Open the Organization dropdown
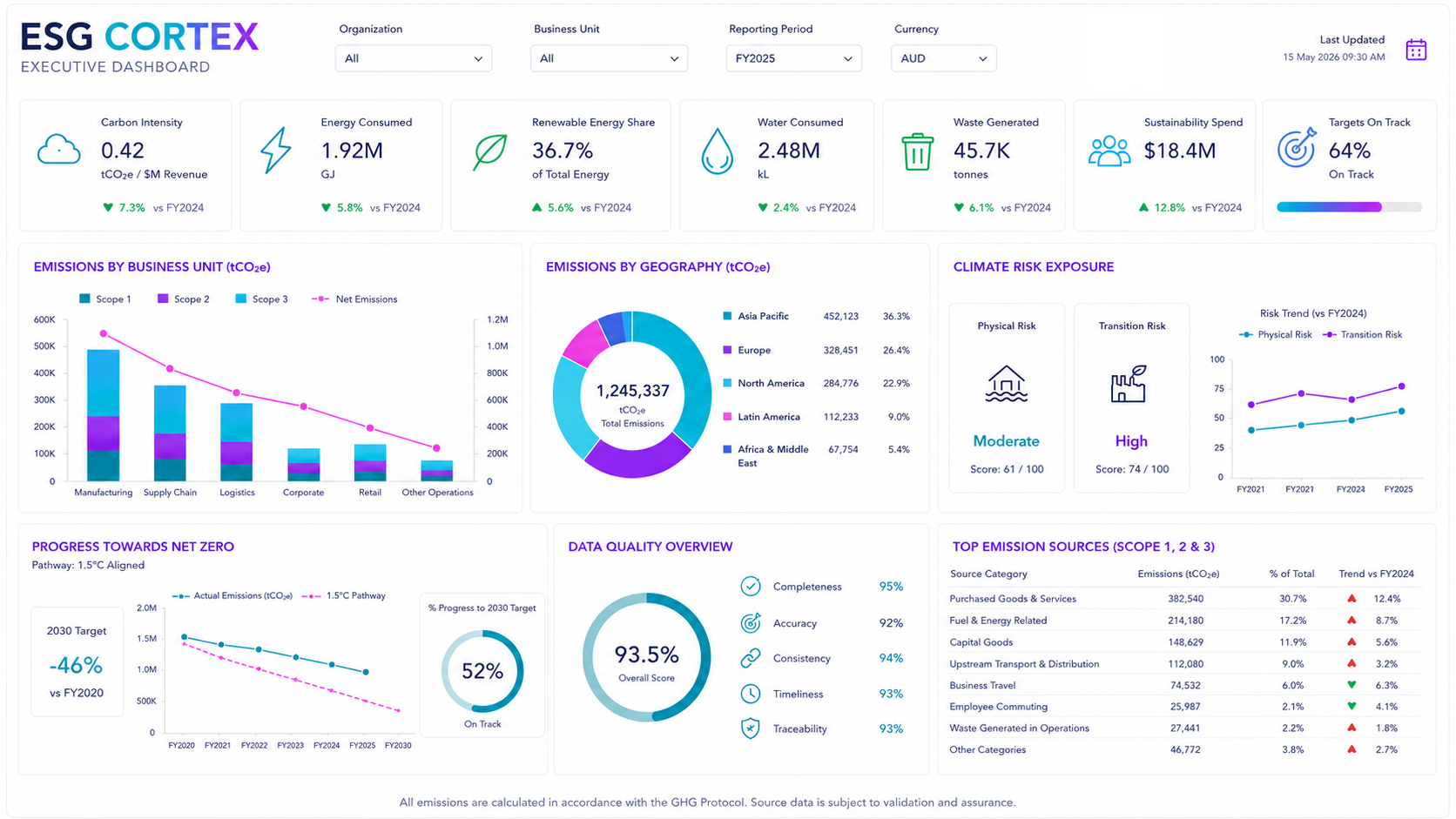 (x=414, y=58)
